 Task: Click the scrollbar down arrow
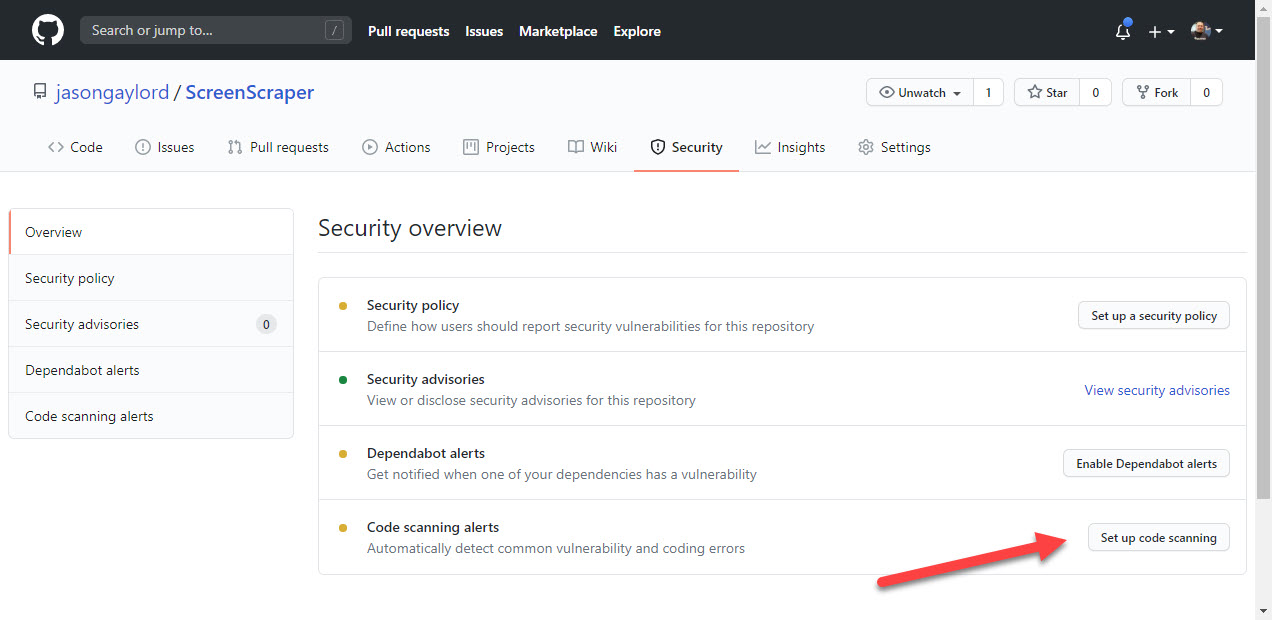click(1263, 610)
